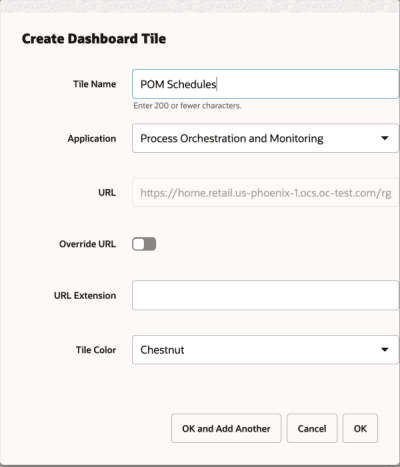Viewport: 400px width, 467px height.
Task: Focus the URL Extension input field
Action: click(265, 295)
